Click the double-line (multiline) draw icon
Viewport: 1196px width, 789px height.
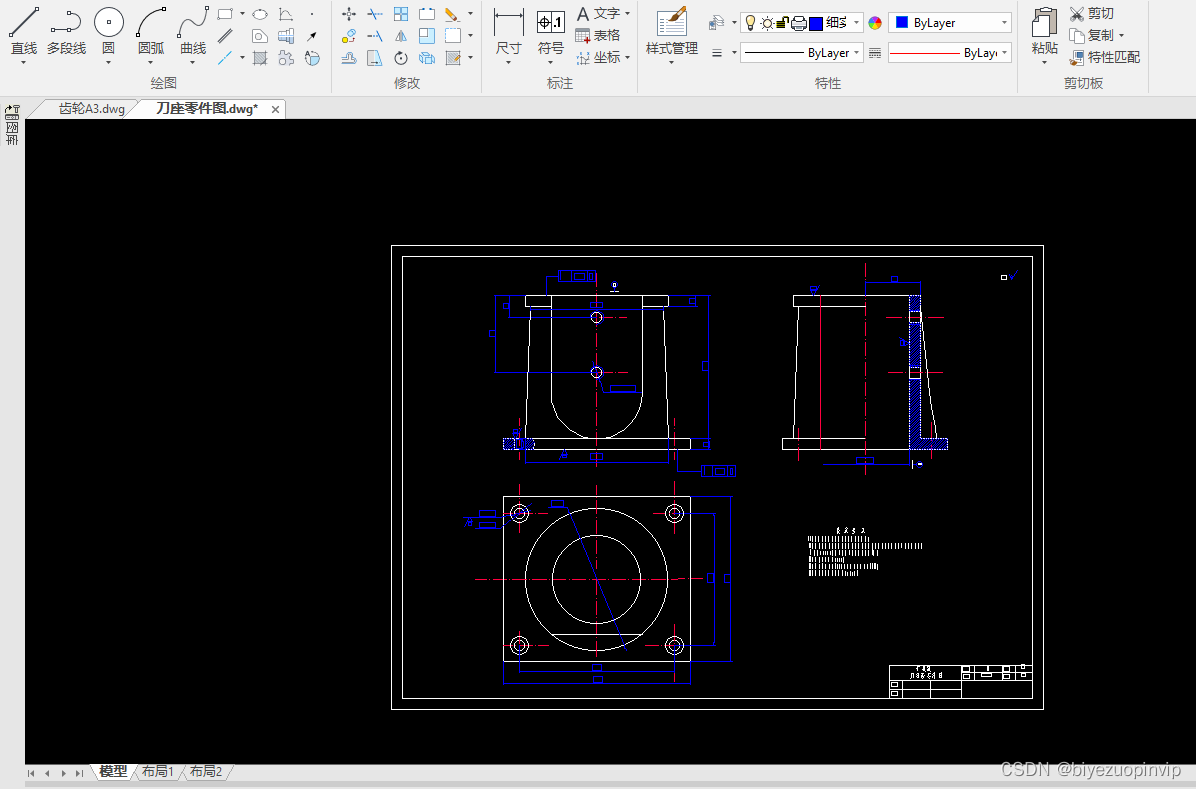(225, 36)
